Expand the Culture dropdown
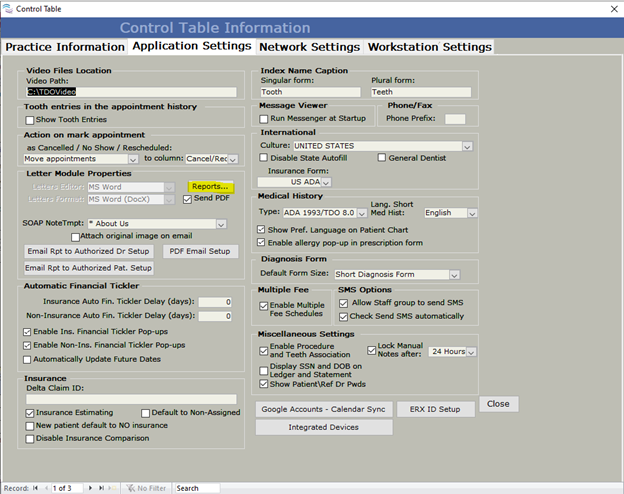 pyautogui.click(x=466, y=146)
